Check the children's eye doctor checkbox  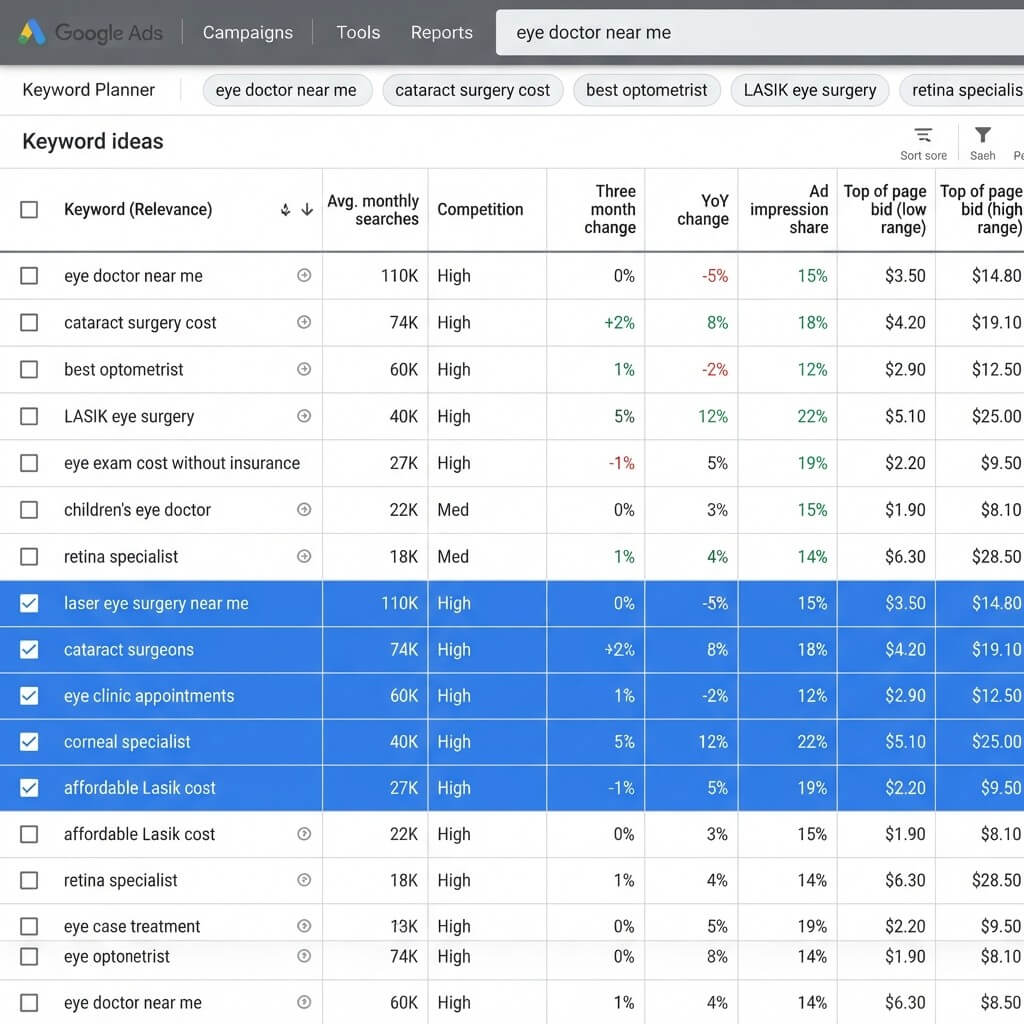[x=29, y=509]
